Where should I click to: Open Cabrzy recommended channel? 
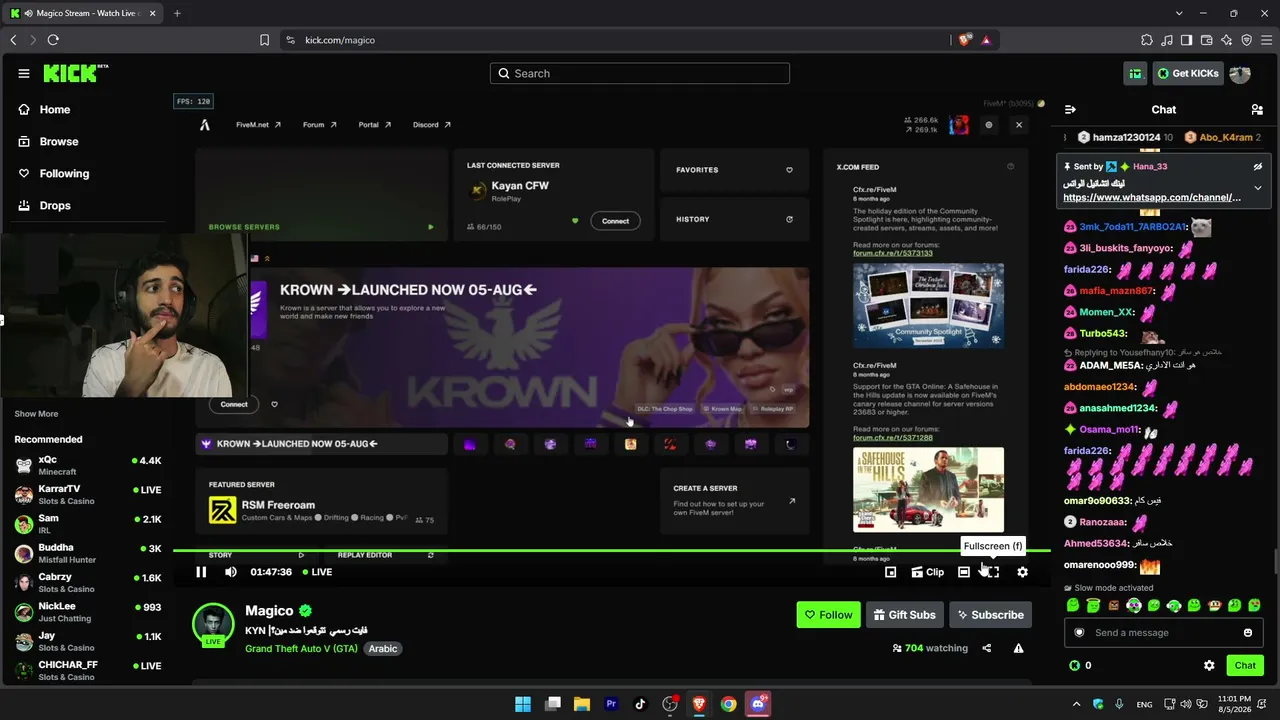[x=88, y=582]
